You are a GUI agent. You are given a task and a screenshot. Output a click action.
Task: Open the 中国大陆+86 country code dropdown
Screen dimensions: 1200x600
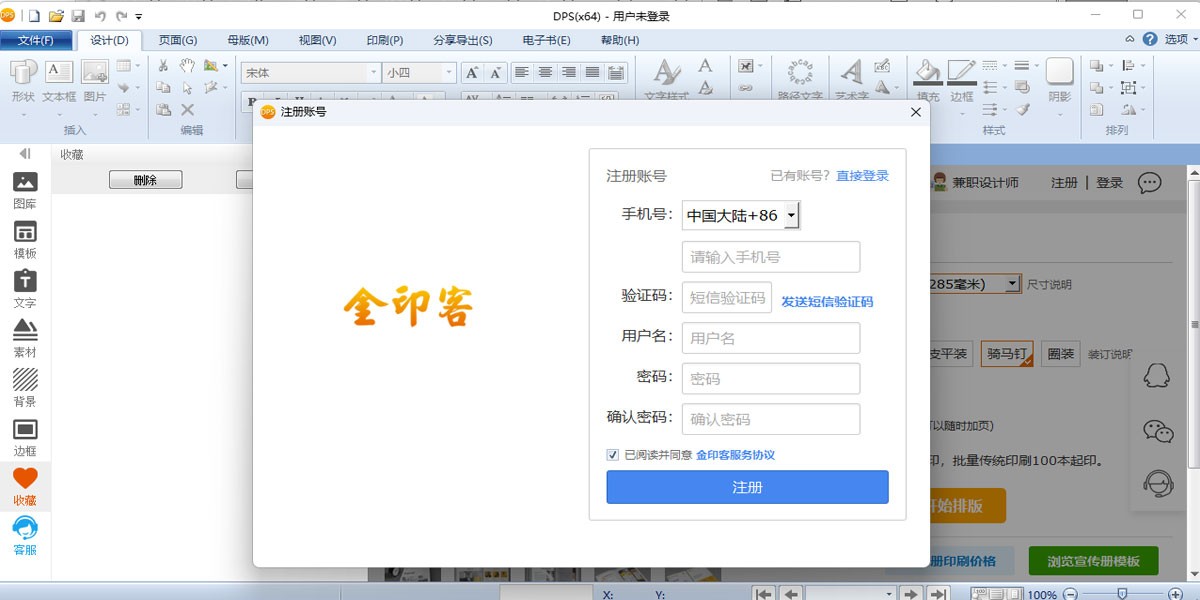[741, 216]
